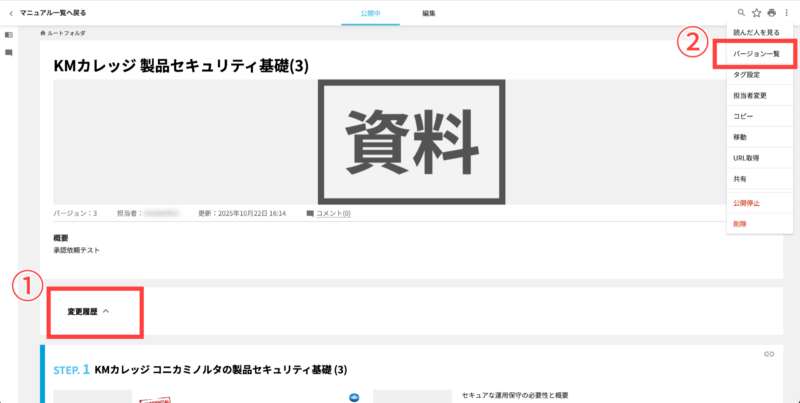Mark manual as favorite with star icon
Screen dimensions: 800x403
757,13
